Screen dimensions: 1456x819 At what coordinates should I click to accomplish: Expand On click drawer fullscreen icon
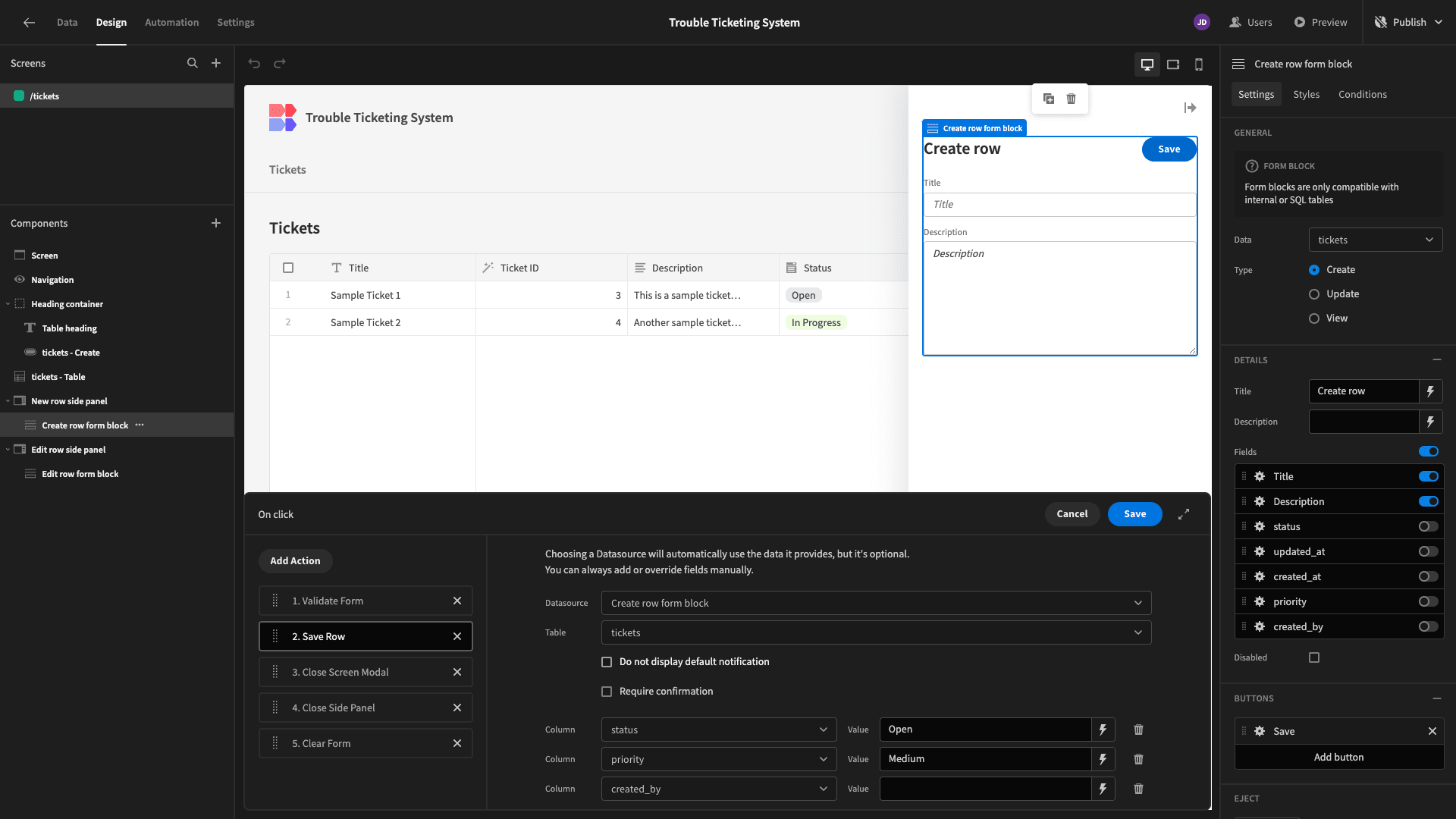pyautogui.click(x=1184, y=514)
